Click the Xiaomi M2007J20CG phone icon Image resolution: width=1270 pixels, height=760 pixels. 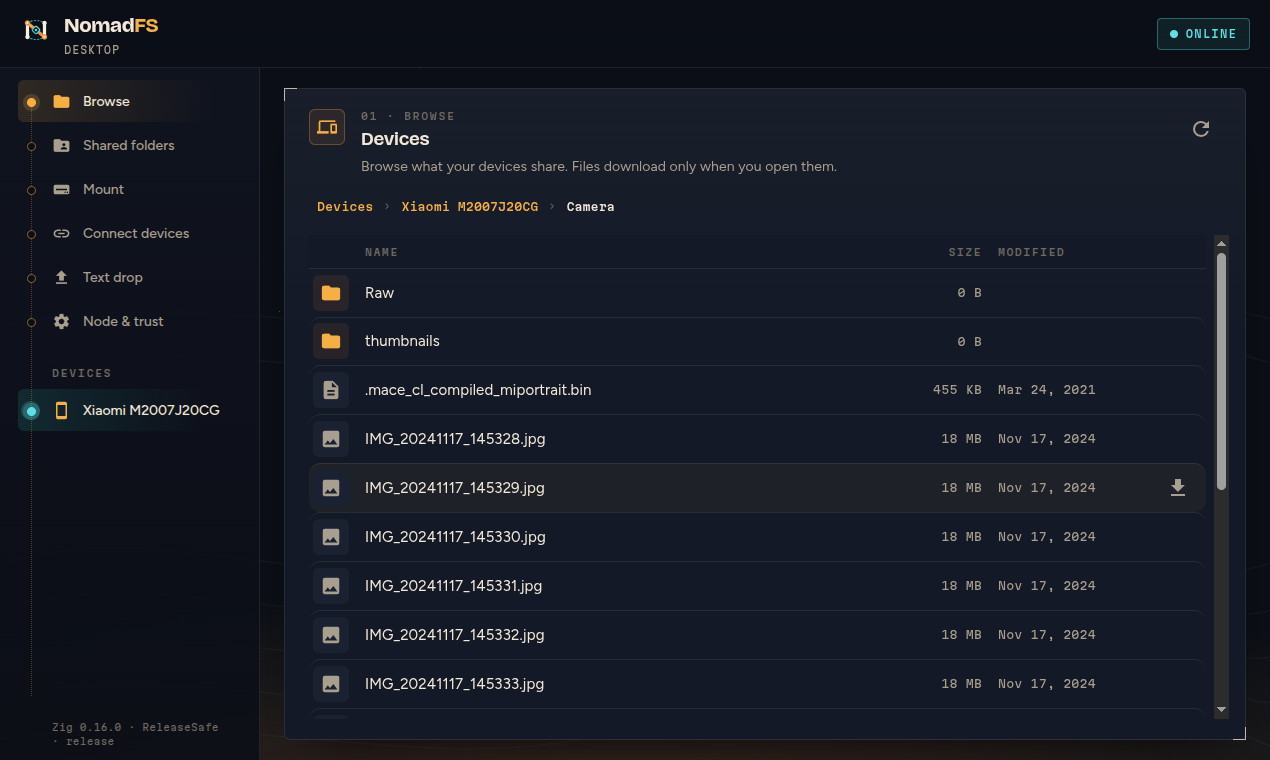point(61,410)
